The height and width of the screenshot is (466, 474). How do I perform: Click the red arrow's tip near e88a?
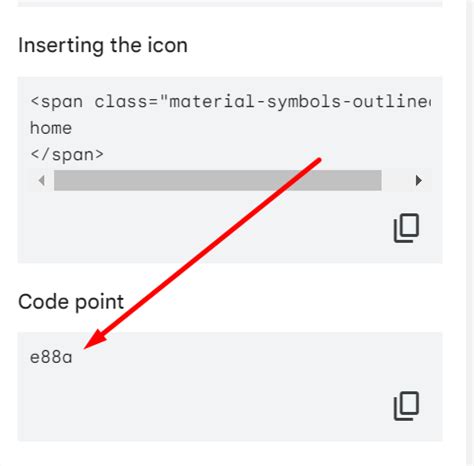point(86,347)
